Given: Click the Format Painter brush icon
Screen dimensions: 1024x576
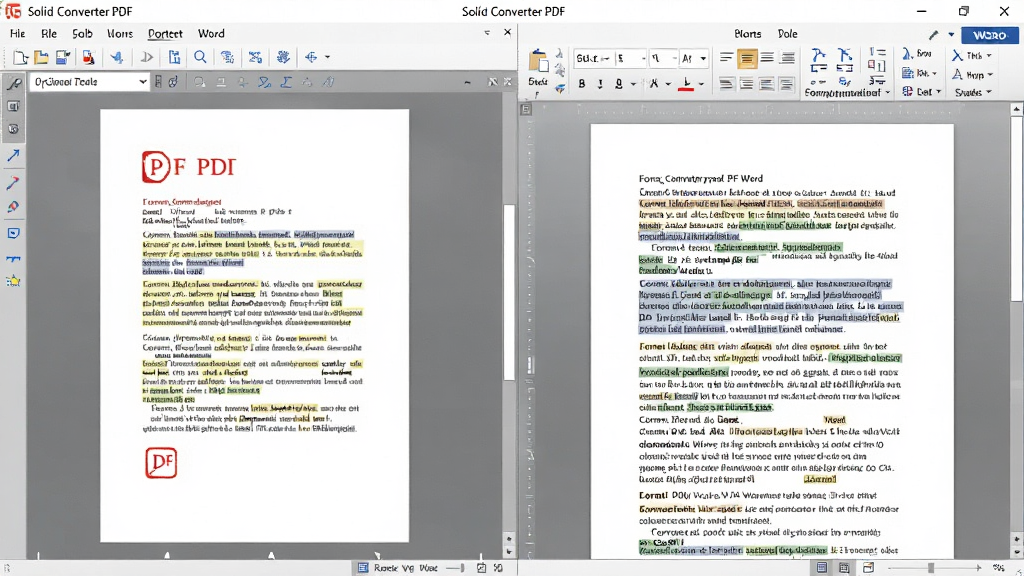Looking at the screenshot, I should [560, 88].
